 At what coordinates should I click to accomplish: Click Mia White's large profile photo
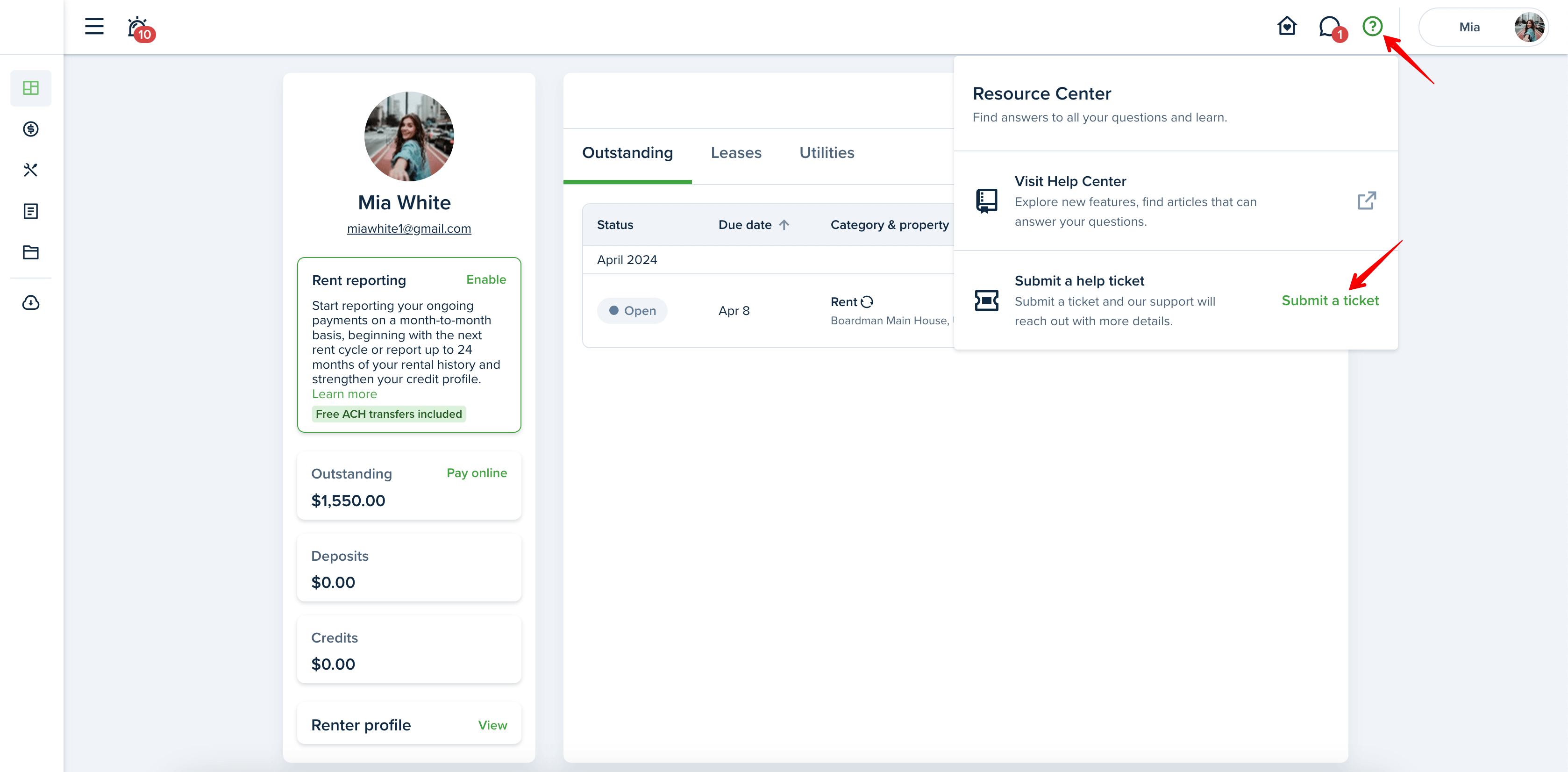tap(409, 136)
